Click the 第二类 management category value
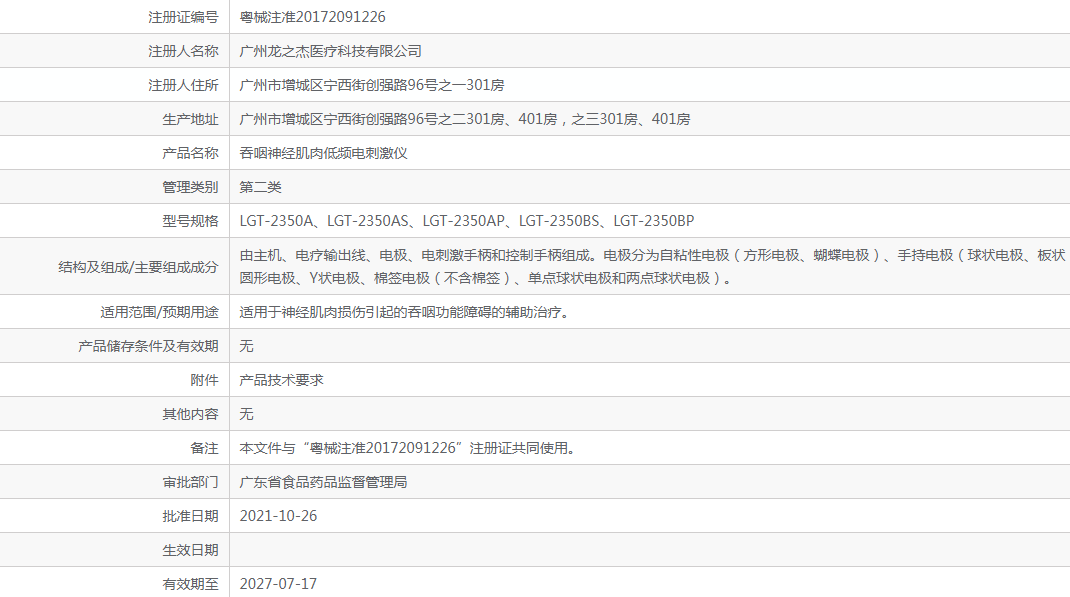This screenshot has width=1070, height=597. click(260, 188)
